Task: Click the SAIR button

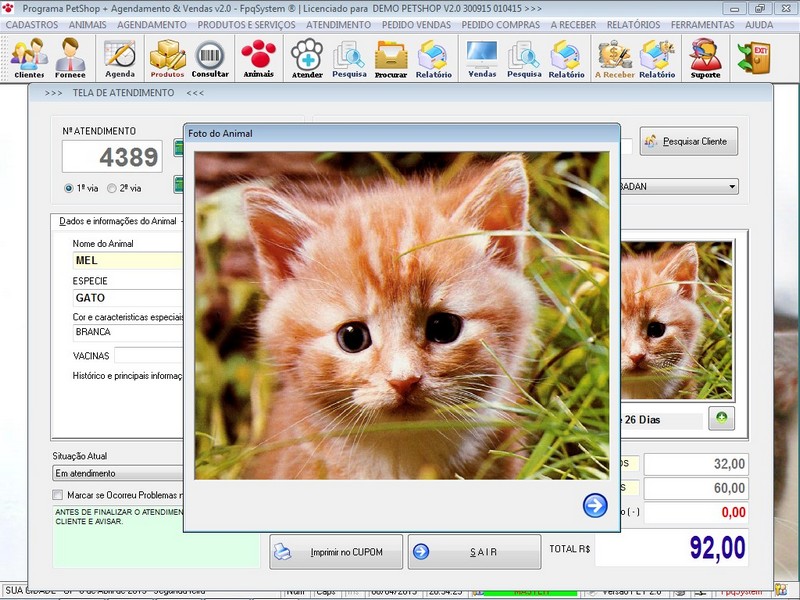Action: click(475, 552)
